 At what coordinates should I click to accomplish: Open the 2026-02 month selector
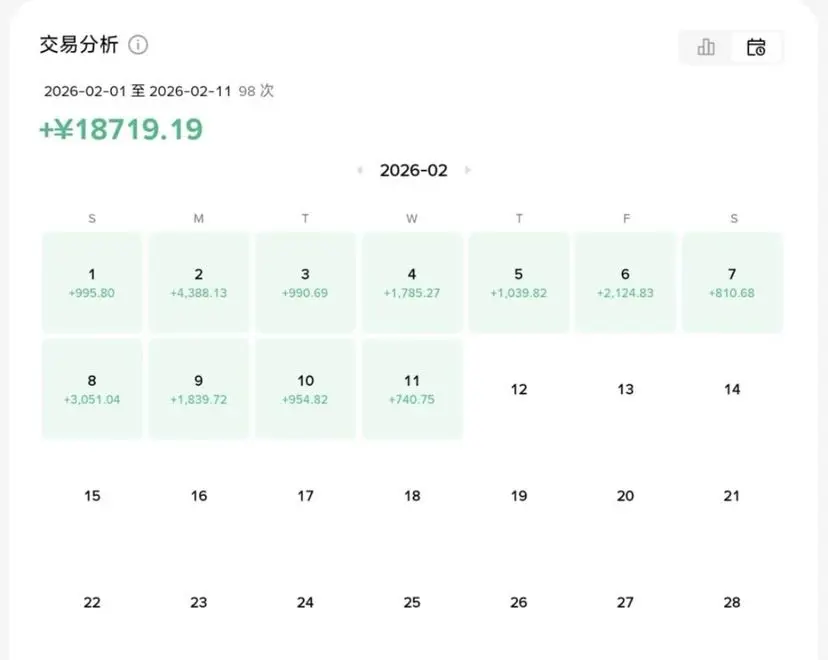pyautogui.click(x=413, y=171)
